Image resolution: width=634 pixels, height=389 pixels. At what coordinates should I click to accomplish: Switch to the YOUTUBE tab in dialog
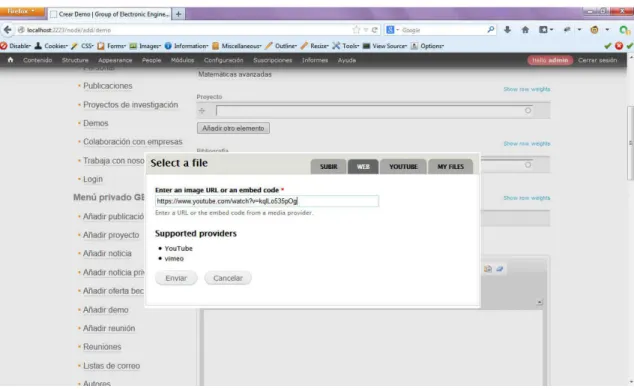tap(403, 167)
